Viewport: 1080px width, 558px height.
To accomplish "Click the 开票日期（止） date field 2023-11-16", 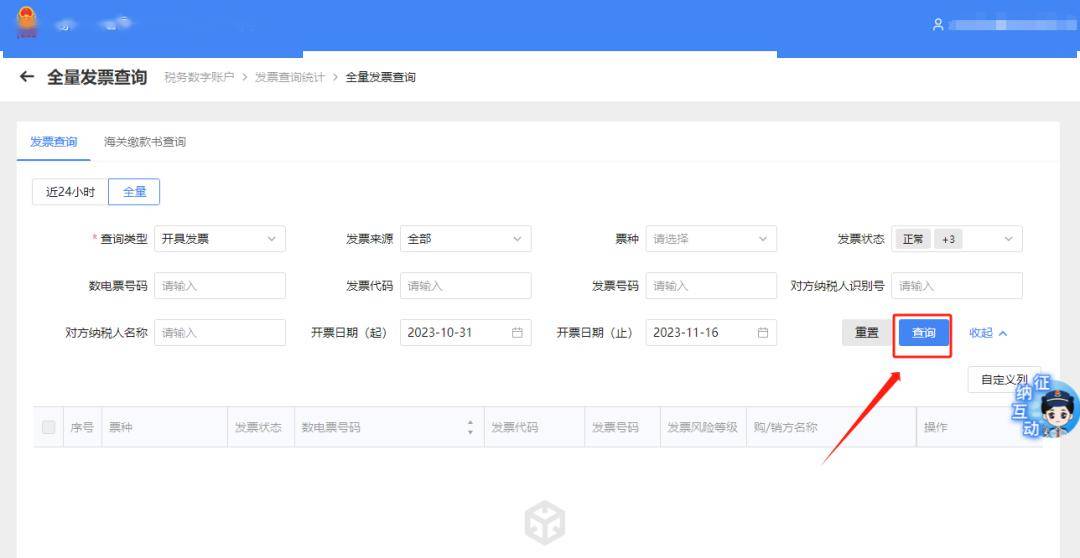I will [711, 332].
